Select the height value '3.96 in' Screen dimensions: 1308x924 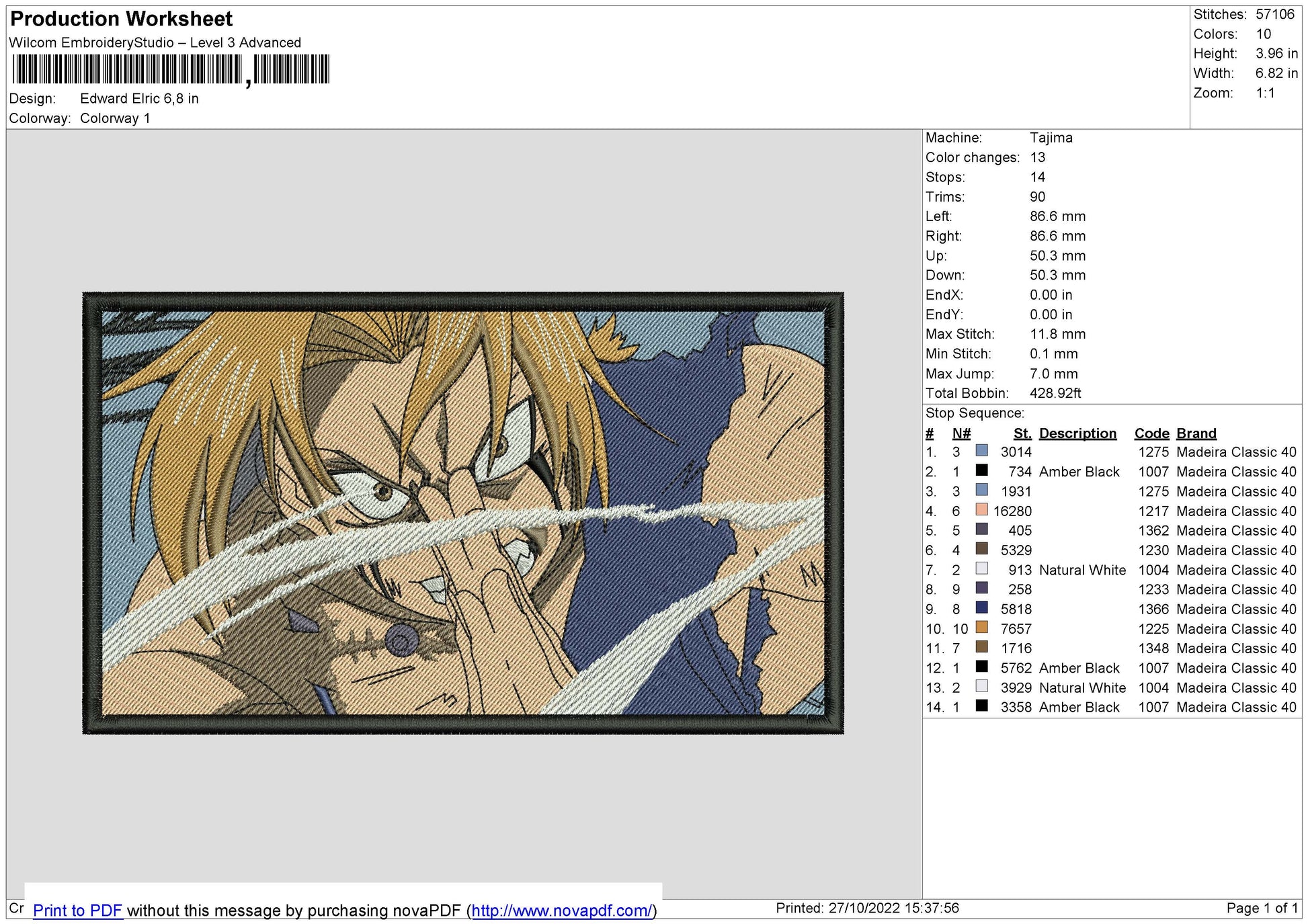[x=1277, y=54]
